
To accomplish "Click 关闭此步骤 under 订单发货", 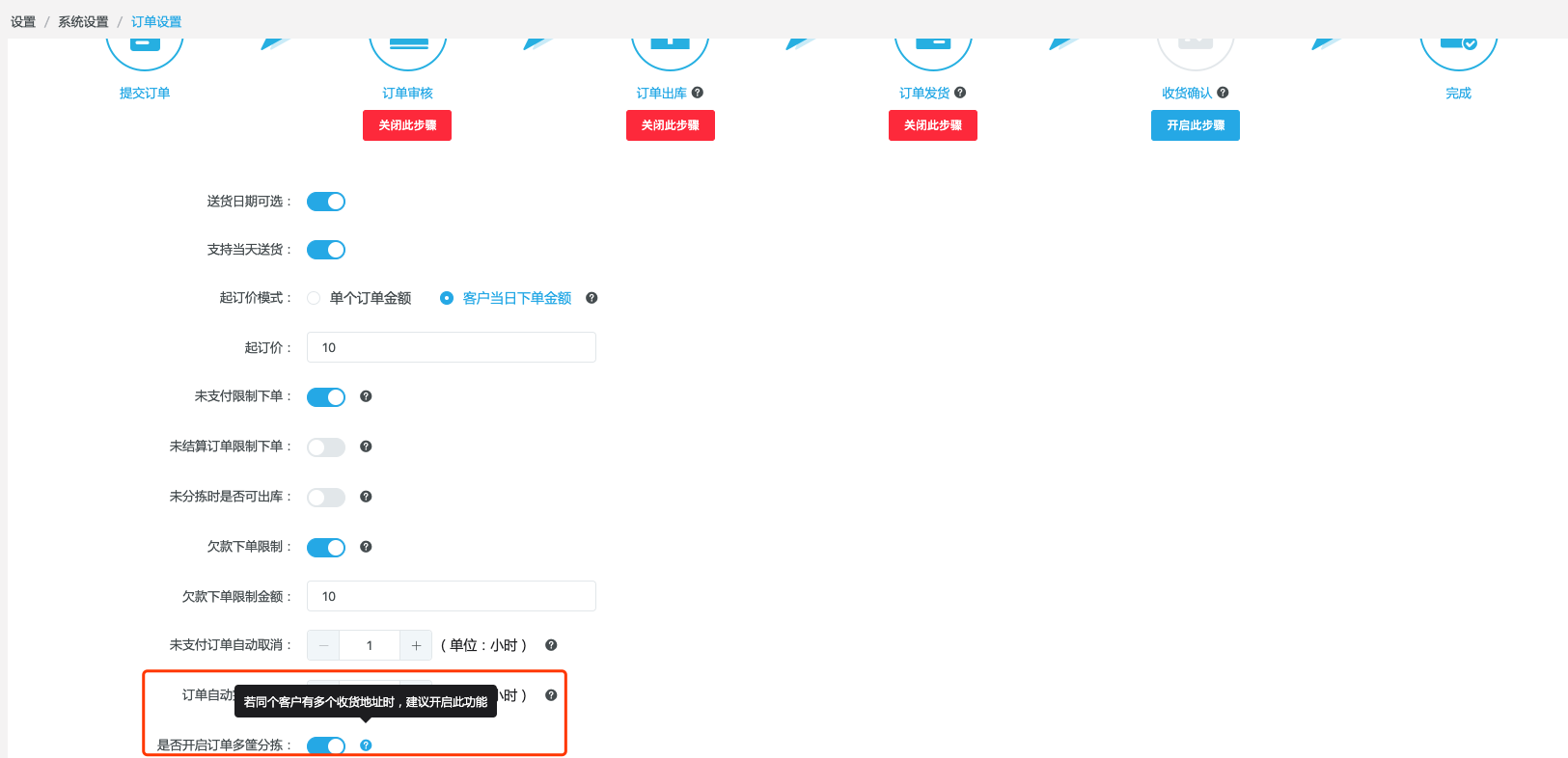I will tap(933, 125).
